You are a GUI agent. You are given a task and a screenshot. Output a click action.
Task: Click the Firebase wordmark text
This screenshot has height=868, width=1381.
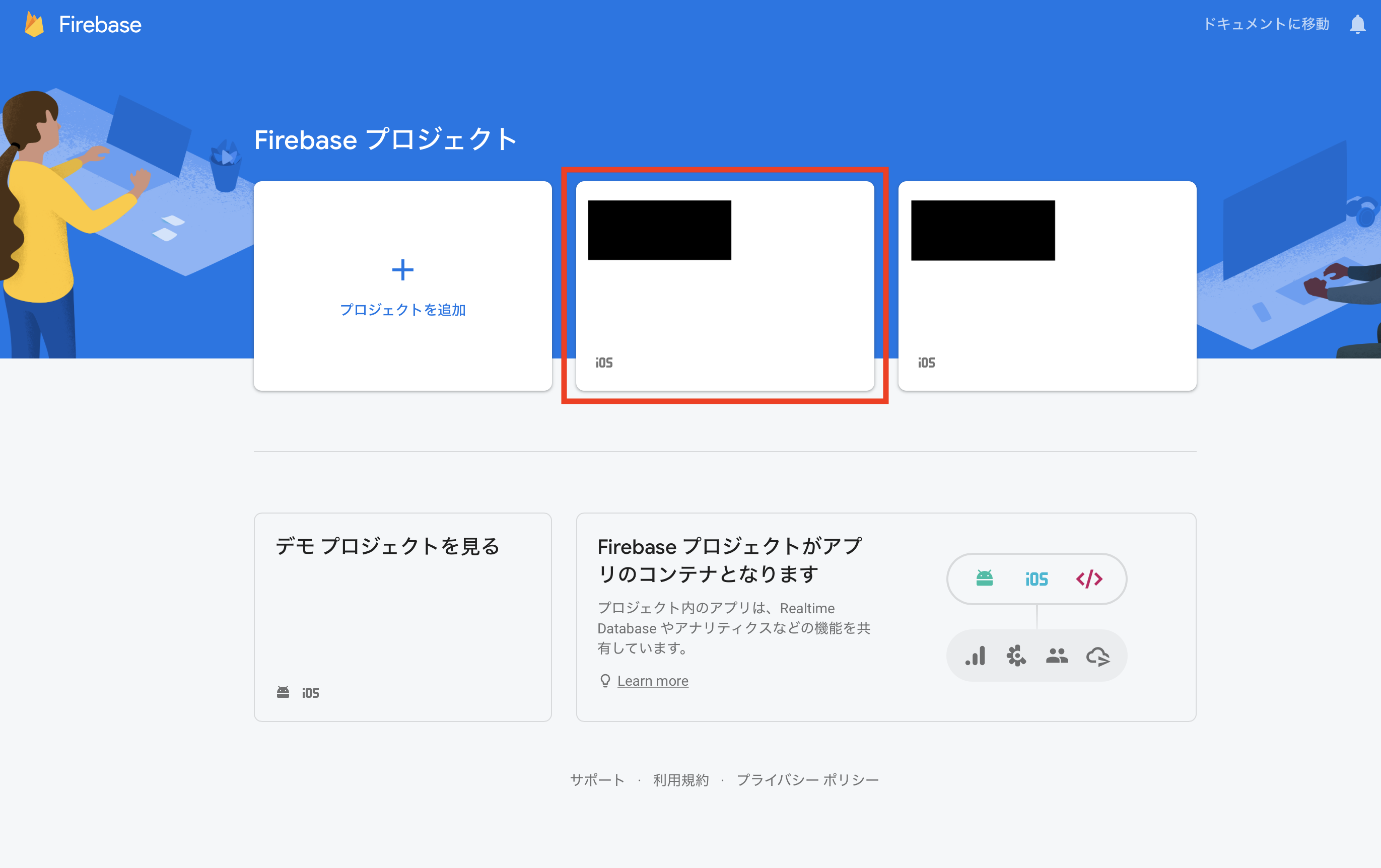coord(100,25)
